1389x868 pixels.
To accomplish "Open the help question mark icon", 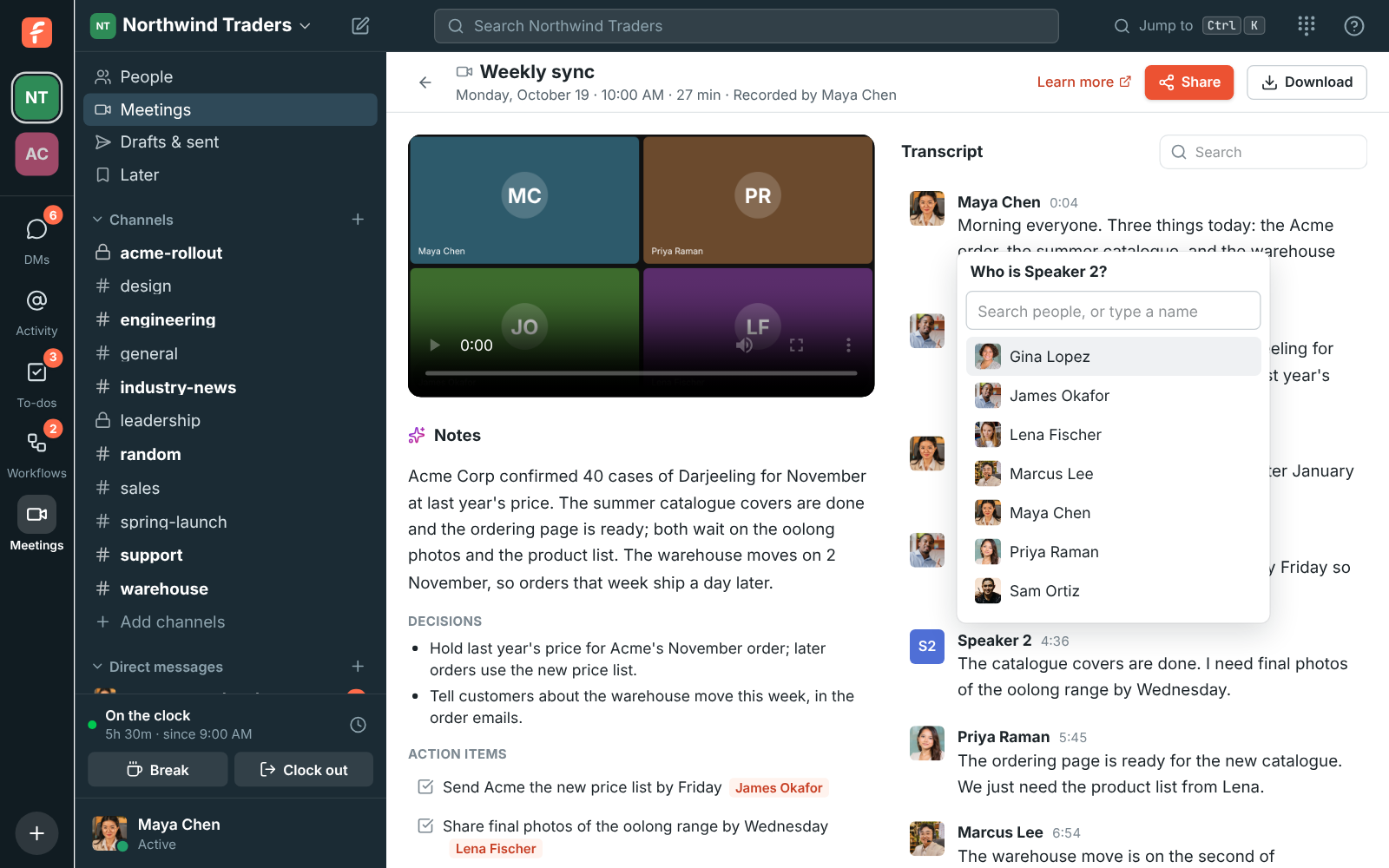I will pyautogui.click(x=1353, y=26).
